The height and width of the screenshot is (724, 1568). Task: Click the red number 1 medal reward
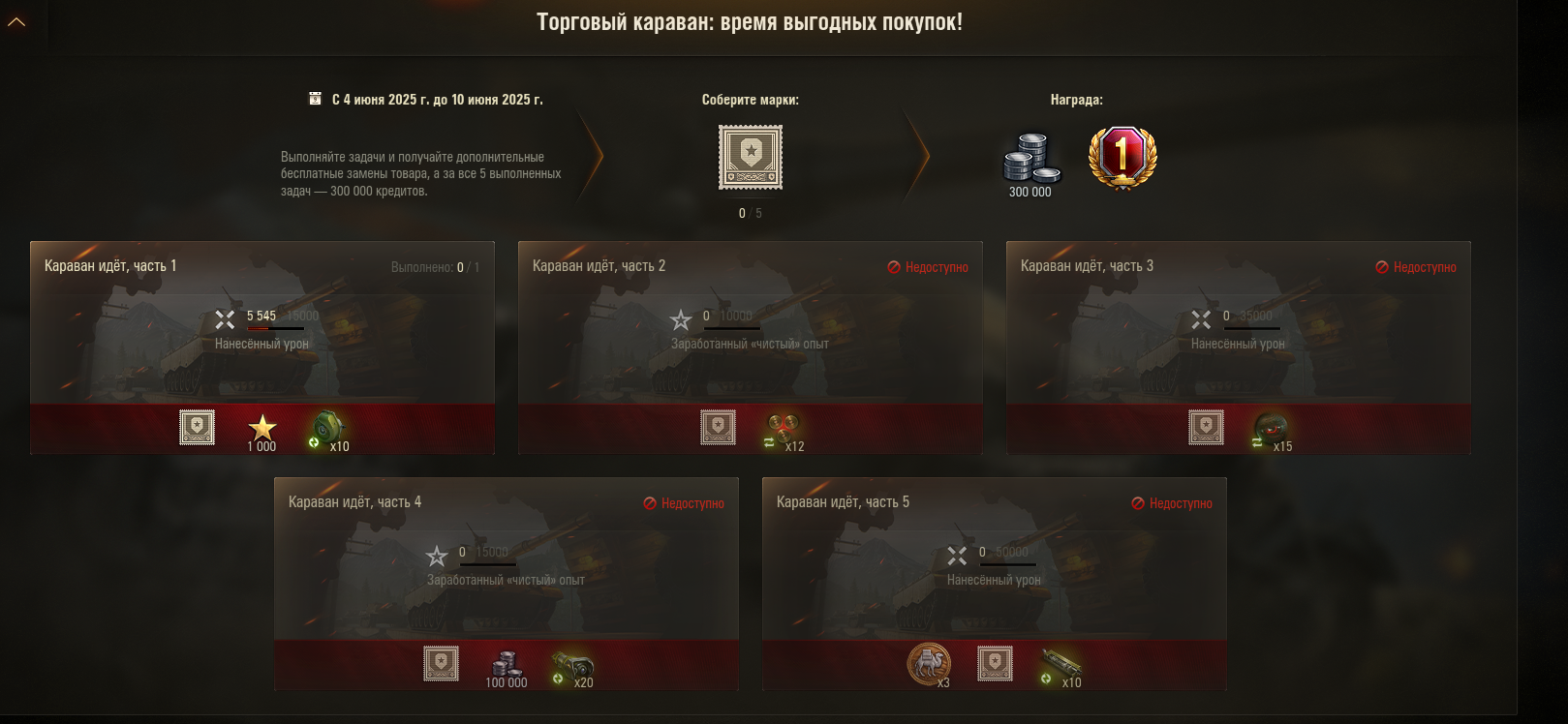tap(1122, 158)
